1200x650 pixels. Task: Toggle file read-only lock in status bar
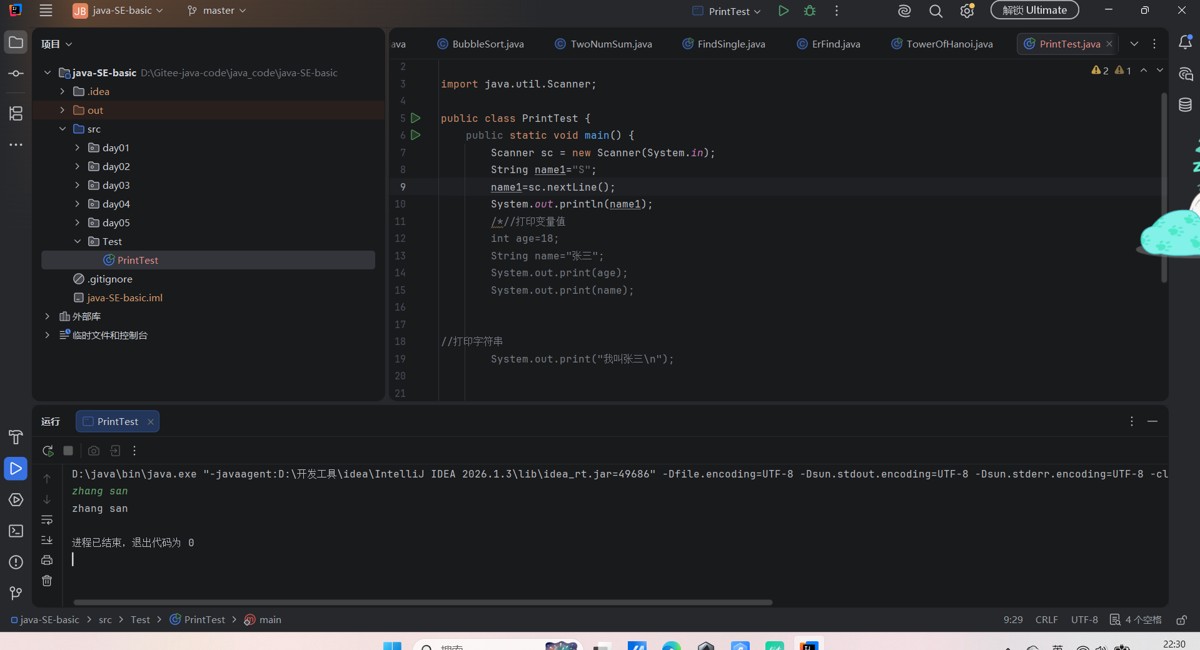tap(1181, 620)
